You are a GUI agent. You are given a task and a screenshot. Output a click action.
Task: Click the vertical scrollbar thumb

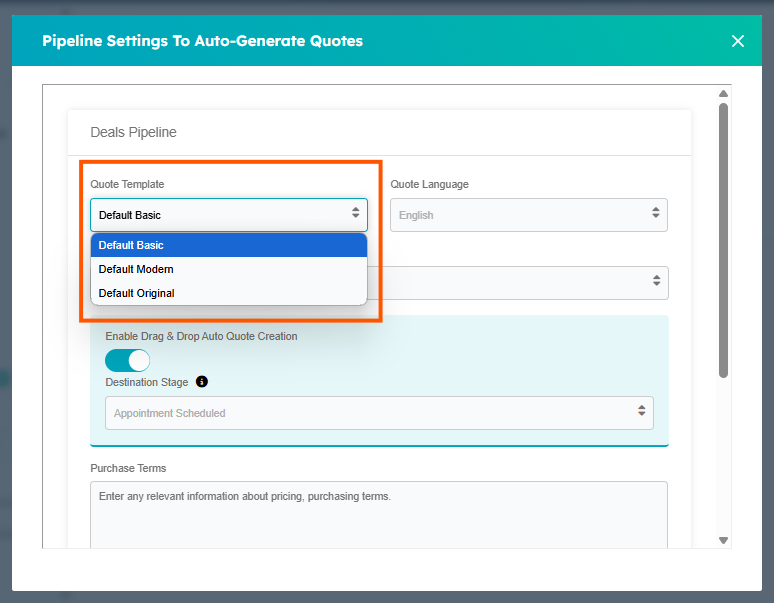point(723,240)
